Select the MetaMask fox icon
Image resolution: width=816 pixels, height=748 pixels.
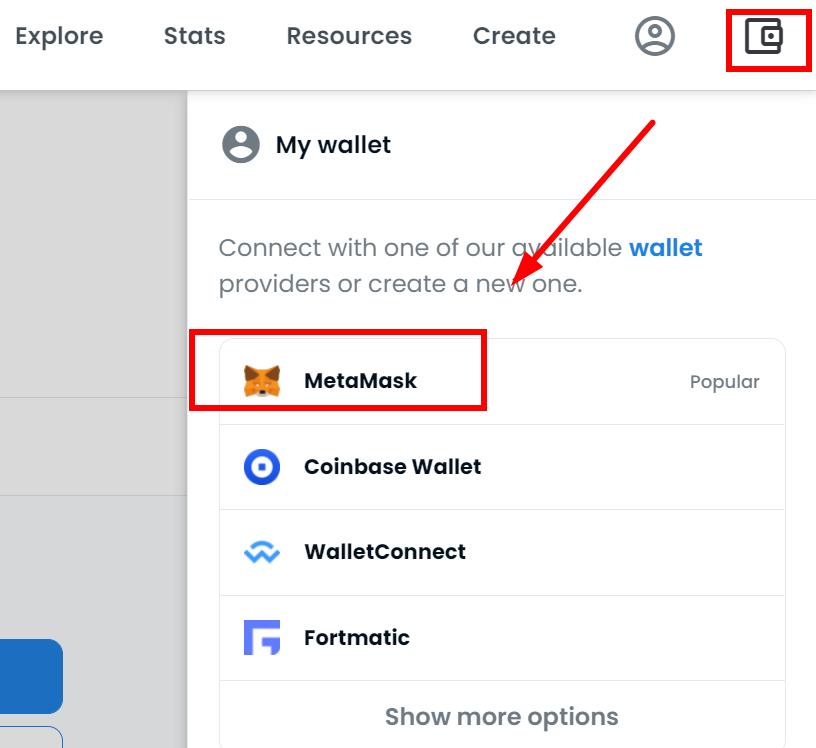(x=262, y=381)
